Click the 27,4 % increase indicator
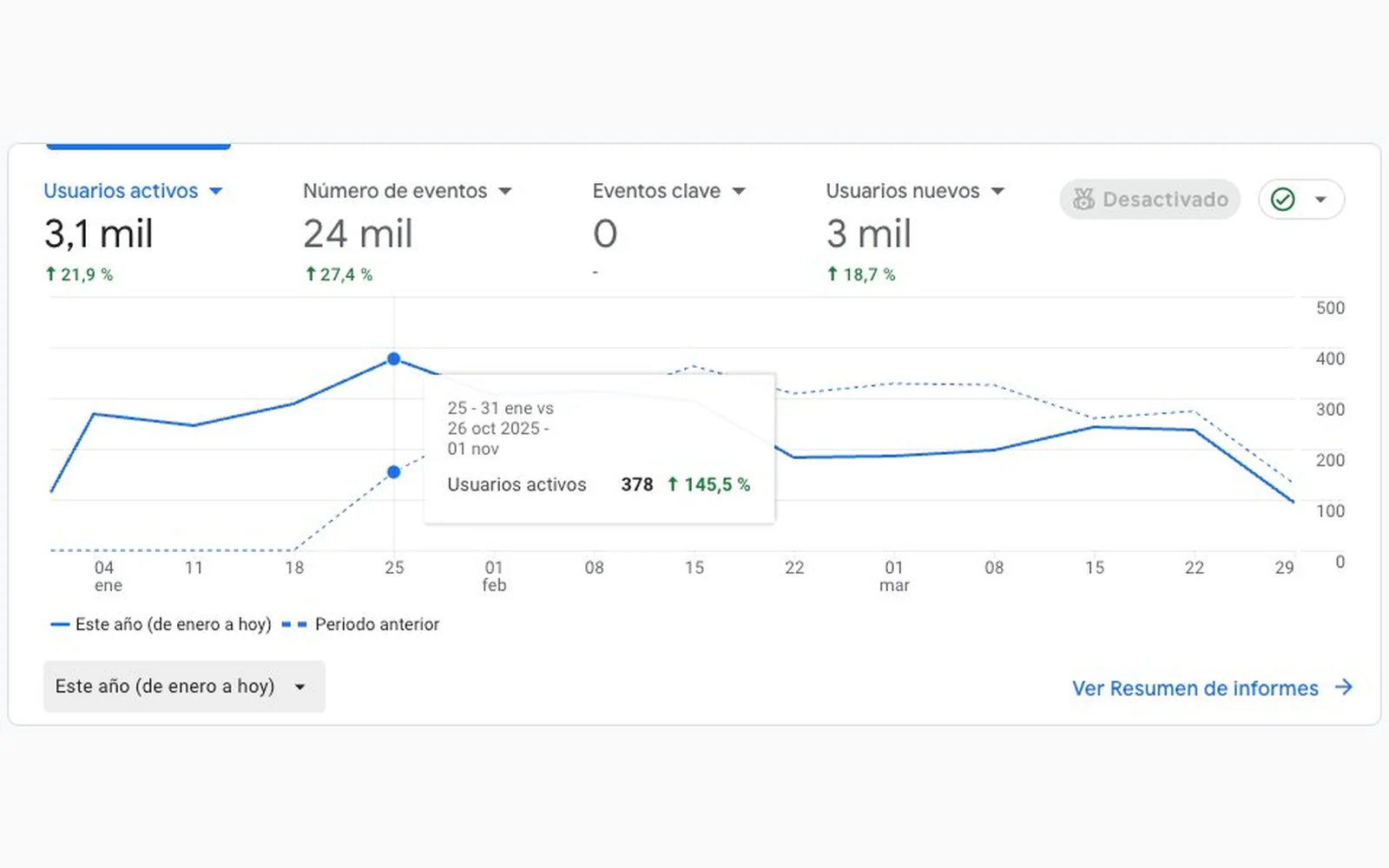This screenshot has width=1389, height=868. point(339,274)
